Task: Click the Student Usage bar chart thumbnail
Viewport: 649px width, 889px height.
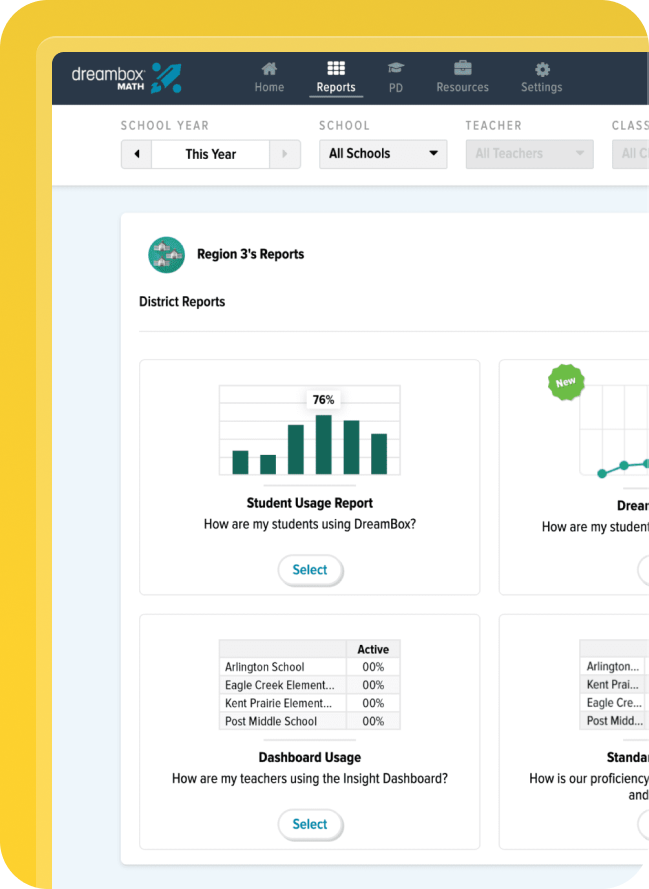Action: [x=309, y=431]
